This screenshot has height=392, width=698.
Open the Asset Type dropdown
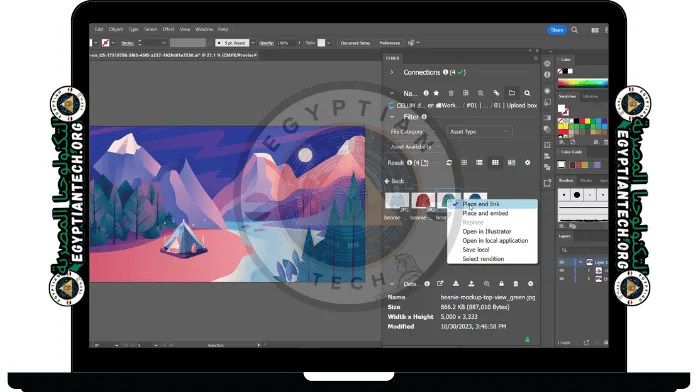[x=479, y=132]
